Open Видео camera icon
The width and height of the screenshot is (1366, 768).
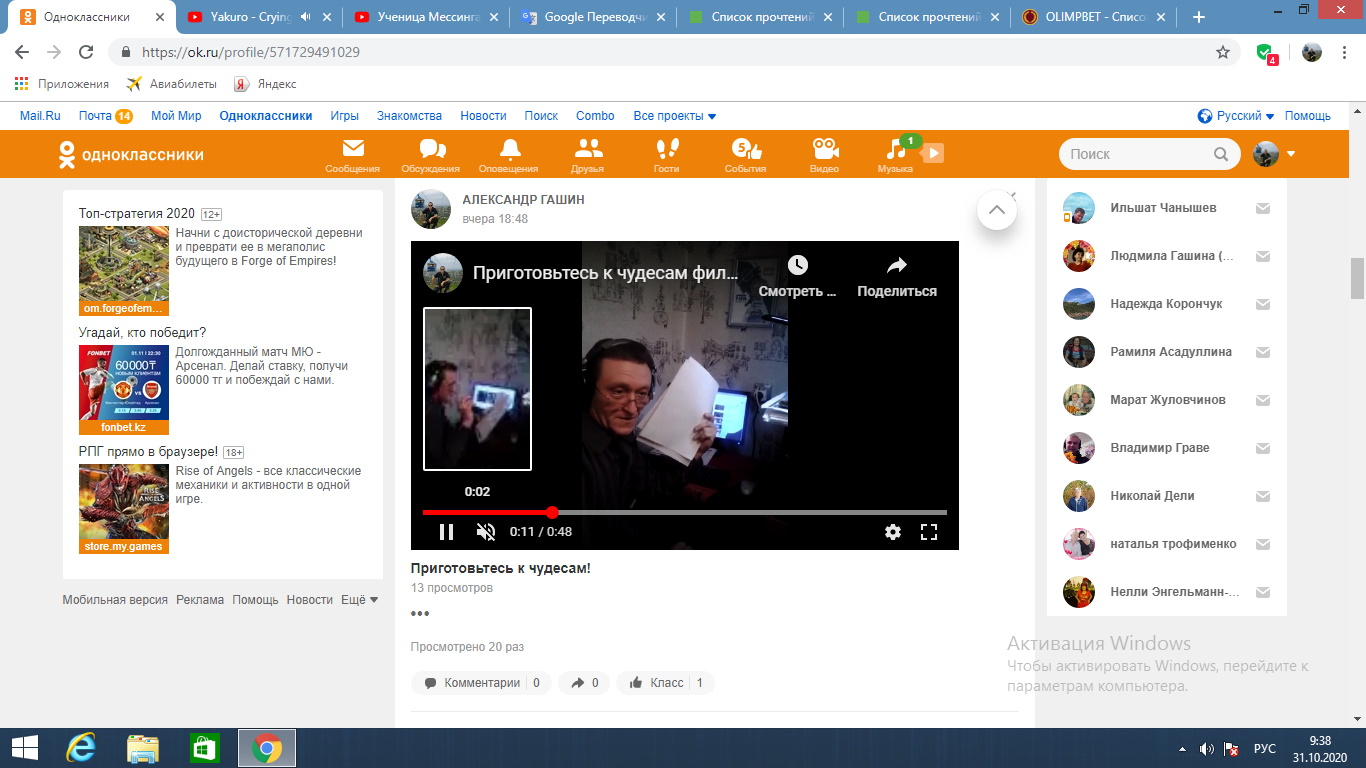pyautogui.click(x=824, y=155)
